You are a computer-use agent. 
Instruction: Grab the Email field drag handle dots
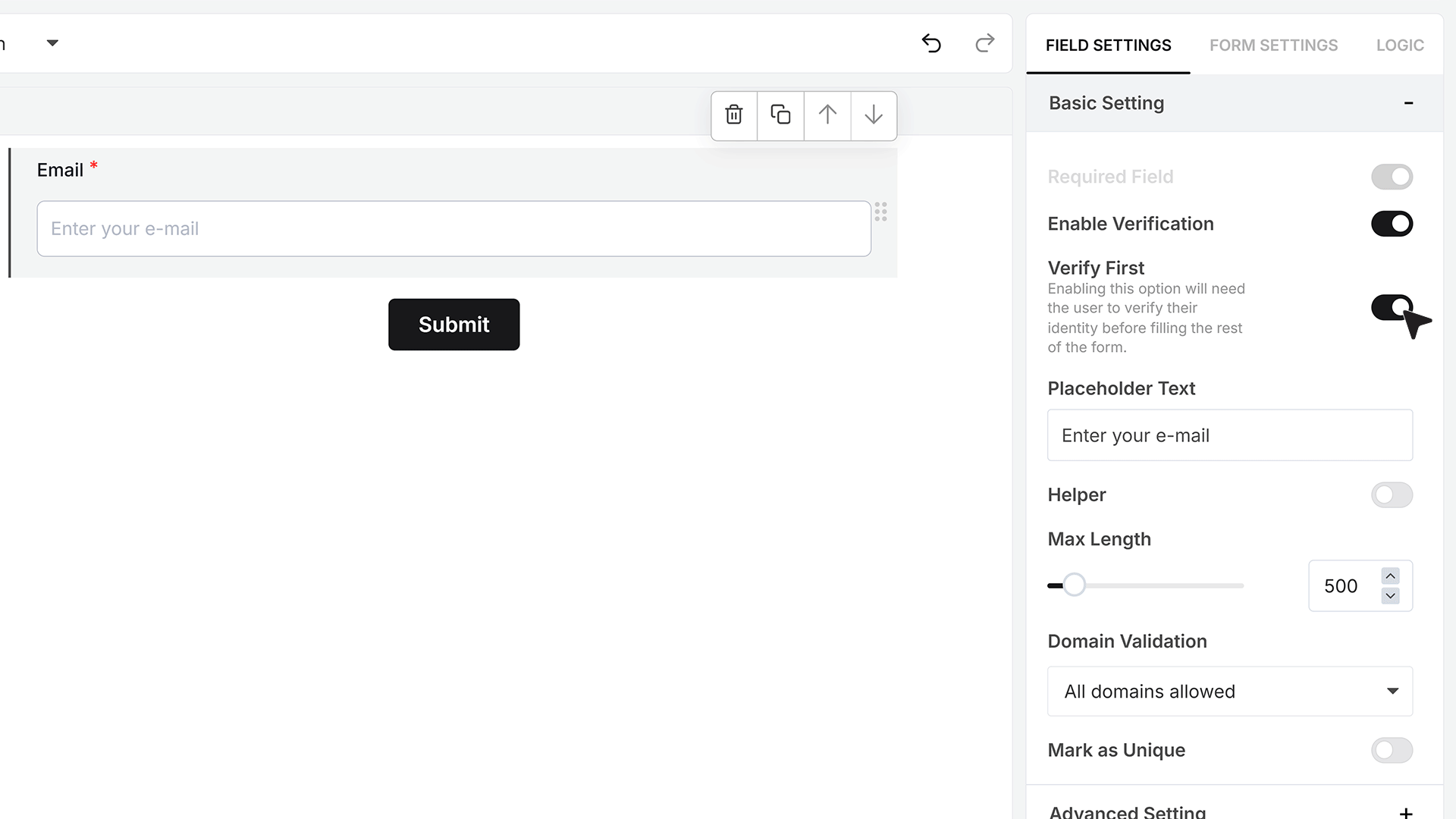coord(880,212)
